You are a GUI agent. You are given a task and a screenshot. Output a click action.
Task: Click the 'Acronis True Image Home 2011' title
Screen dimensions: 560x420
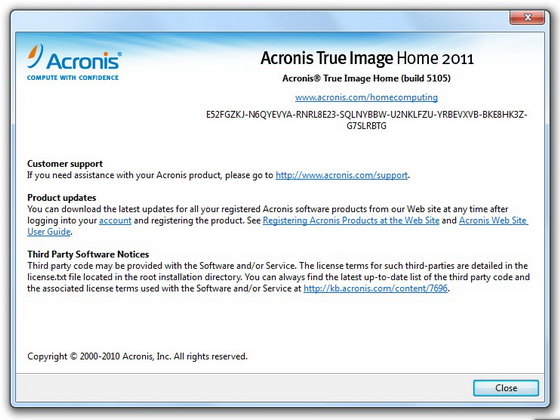[367, 58]
